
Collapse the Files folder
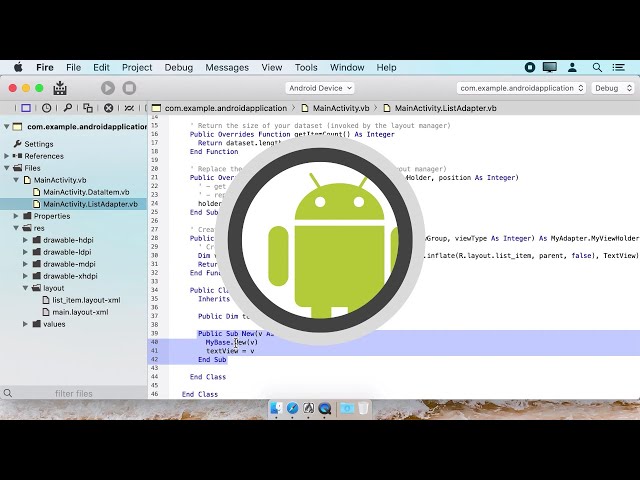[x=7, y=168]
